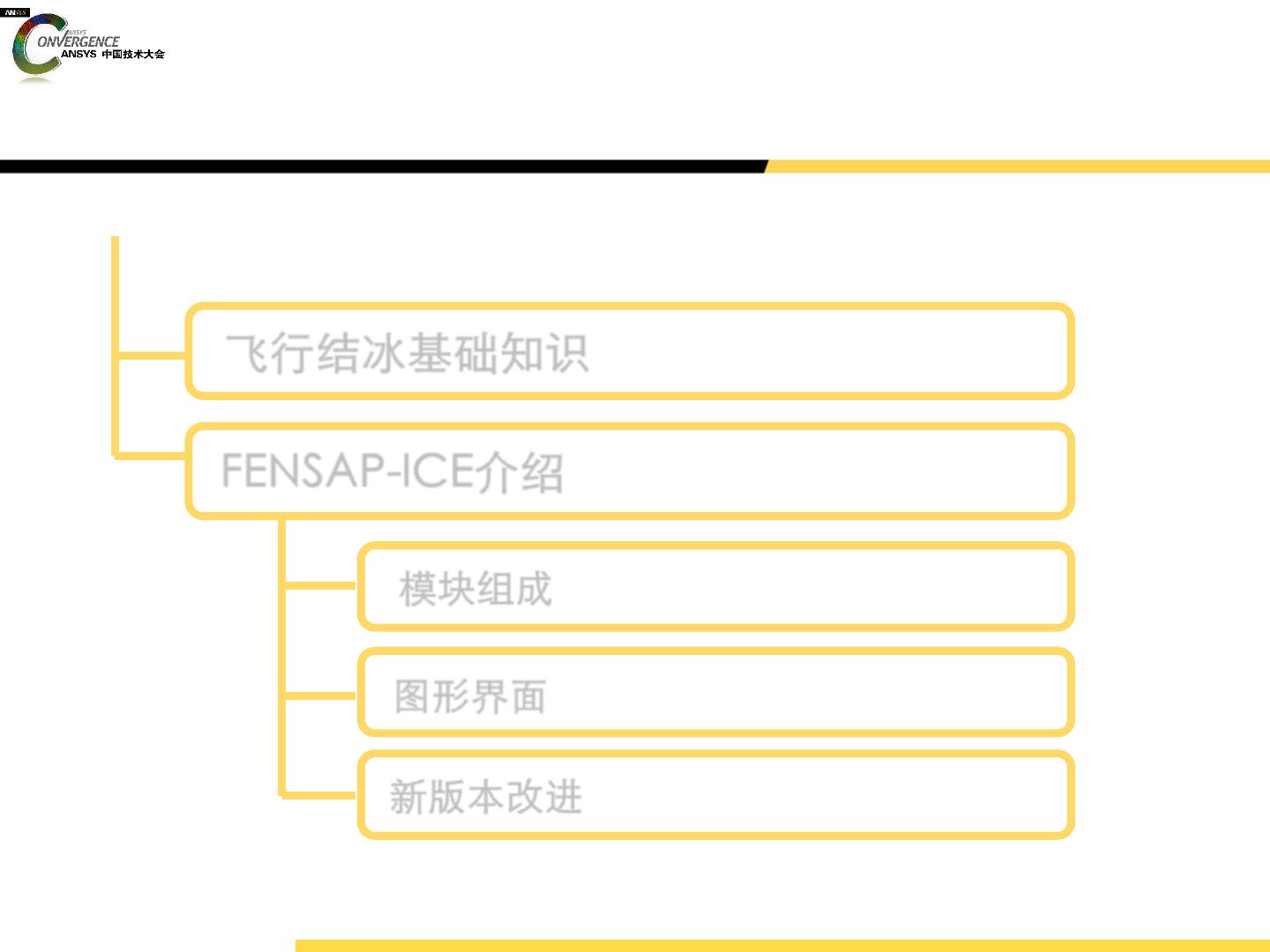Click the small black ANSYS logo badge
1270x952 pixels.
pyautogui.click(x=15, y=12)
